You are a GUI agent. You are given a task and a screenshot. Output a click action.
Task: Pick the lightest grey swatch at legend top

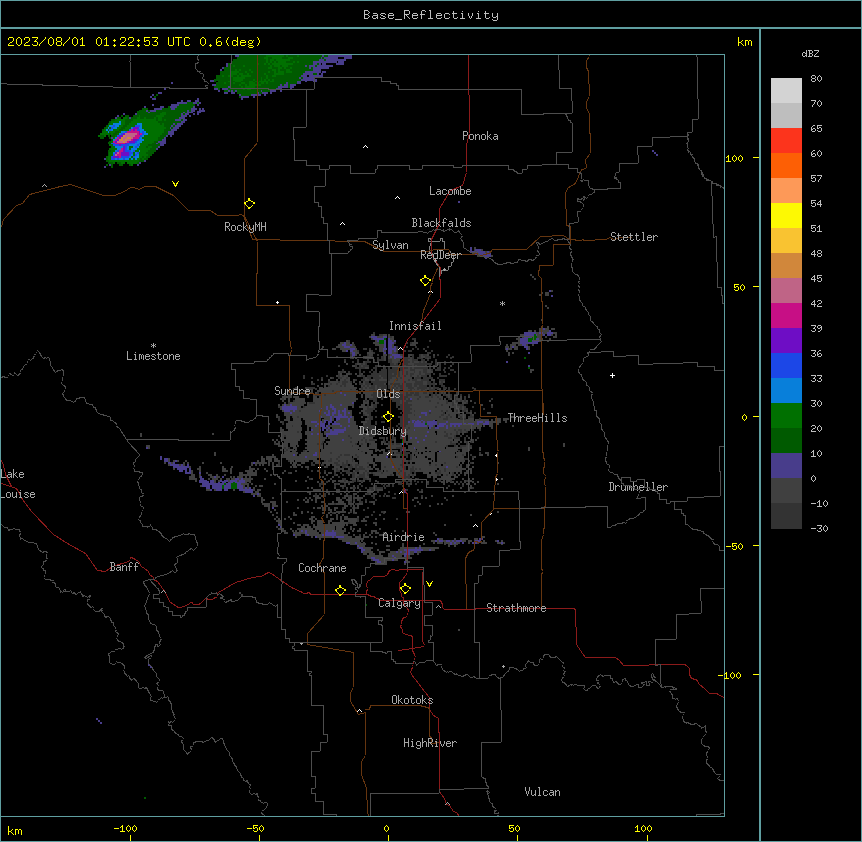click(786, 90)
